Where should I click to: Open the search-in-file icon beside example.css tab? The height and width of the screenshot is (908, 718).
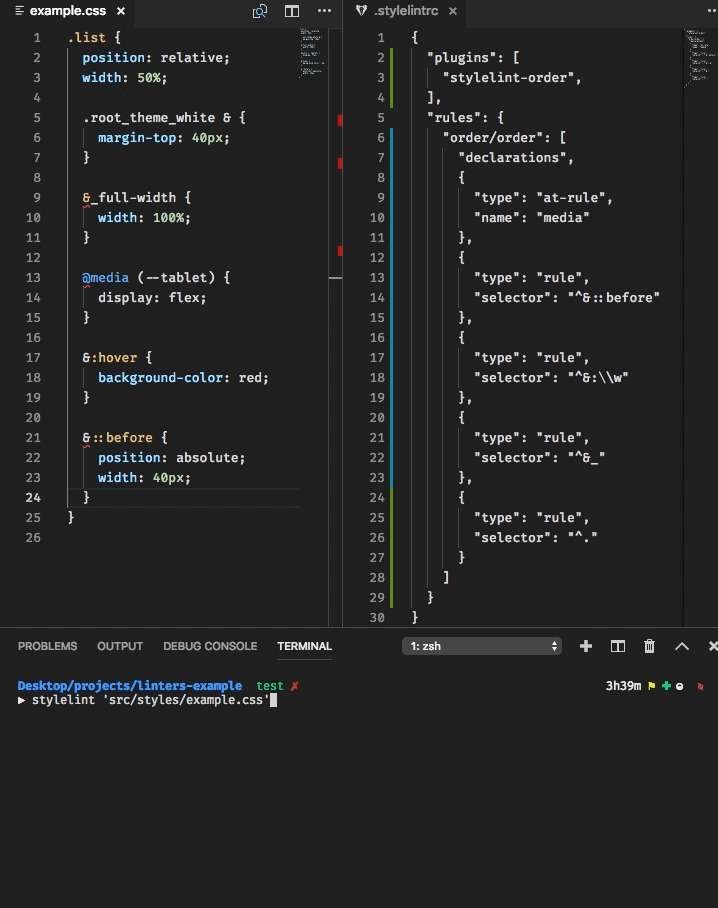click(260, 11)
